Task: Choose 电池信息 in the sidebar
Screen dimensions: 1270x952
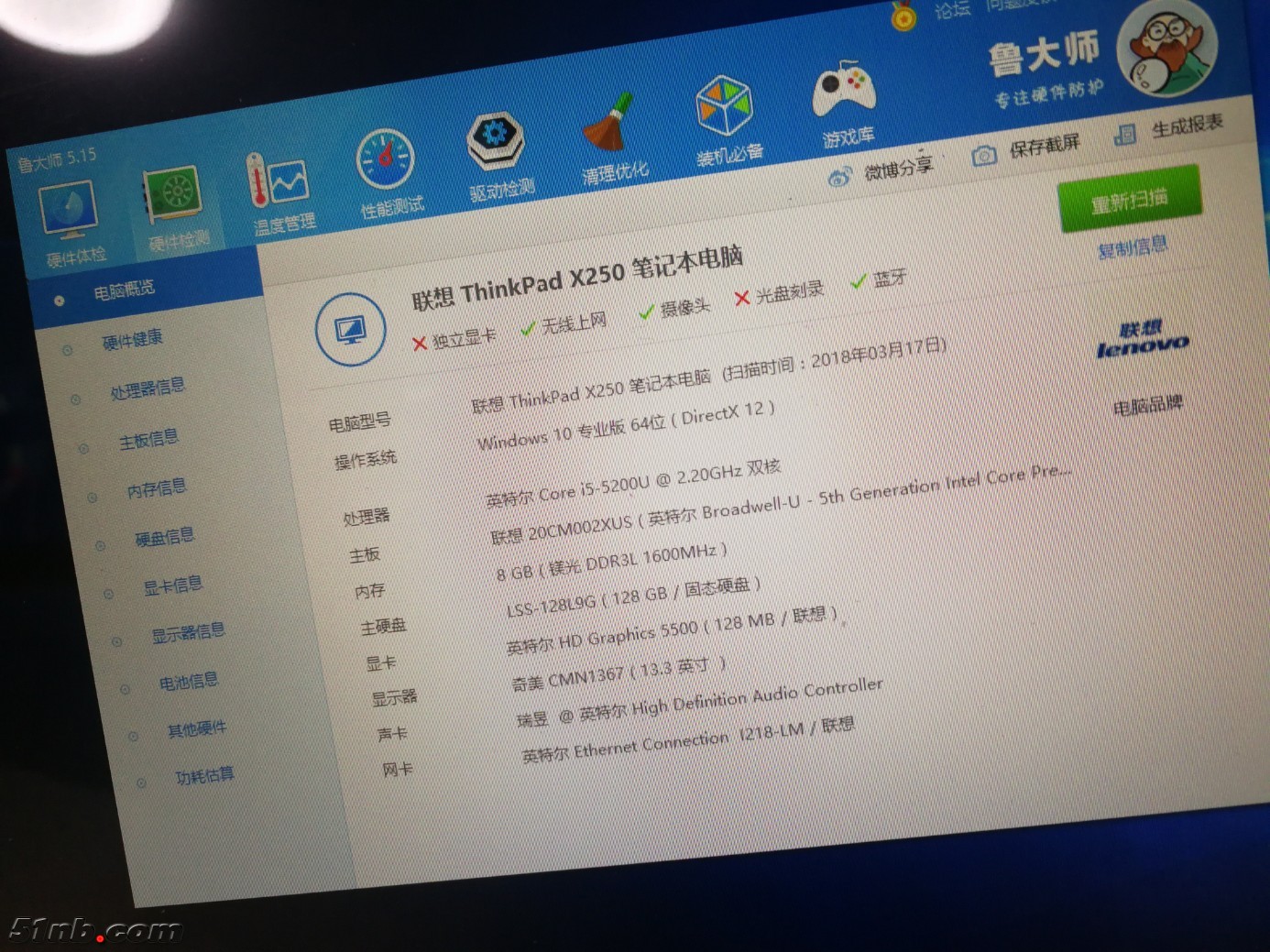Action: pos(188,682)
